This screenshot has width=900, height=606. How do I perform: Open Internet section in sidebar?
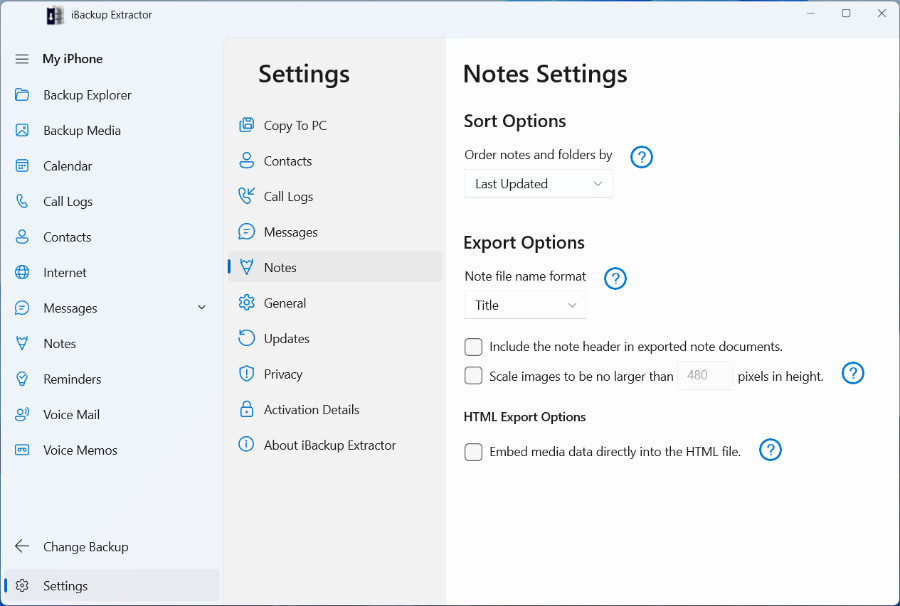[65, 273]
